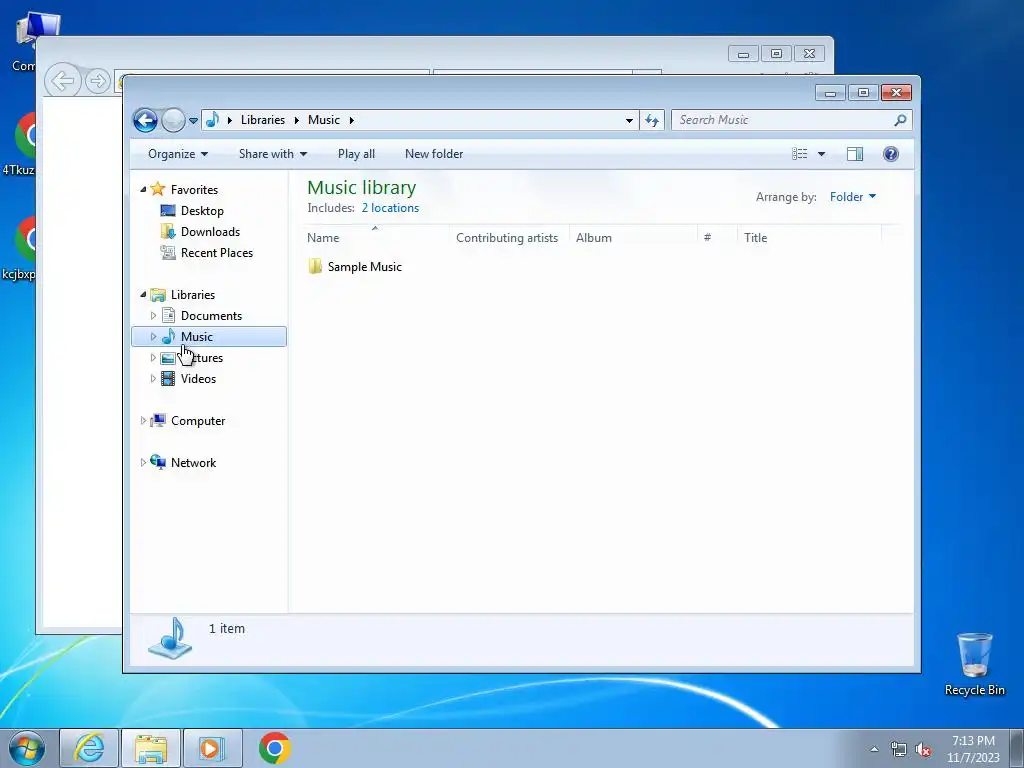Toggle the preview pane
Viewport: 1024px width, 768px height.
click(x=855, y=154)
